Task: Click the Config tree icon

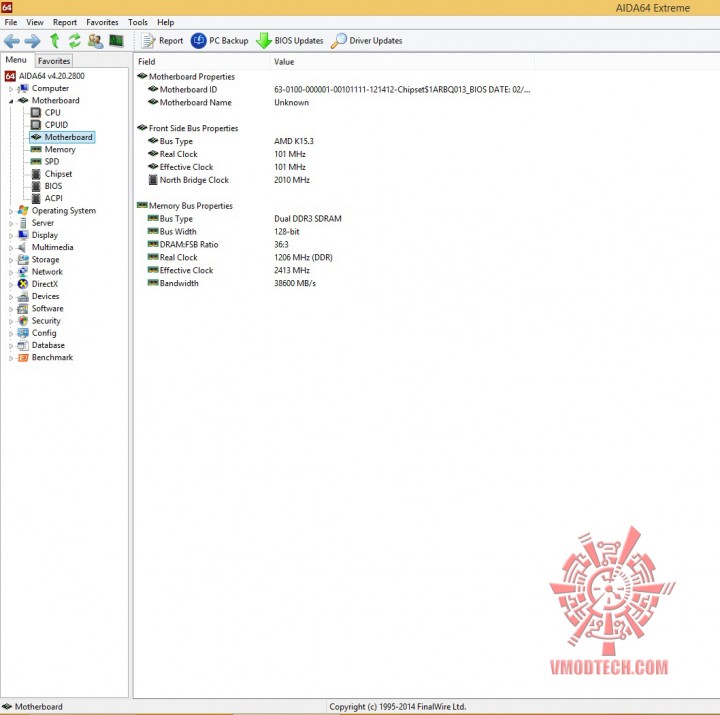Action: pyautogui.click(x=23, y=333)
